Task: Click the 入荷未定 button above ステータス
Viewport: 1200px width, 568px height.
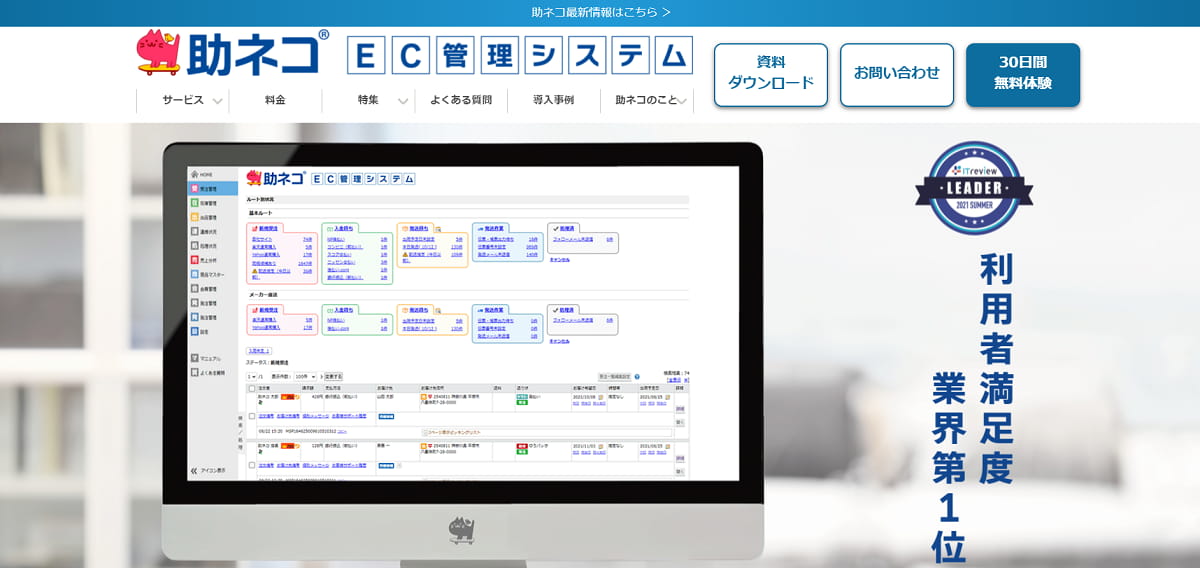Action: pyautogui.click(x=258, y=351)
